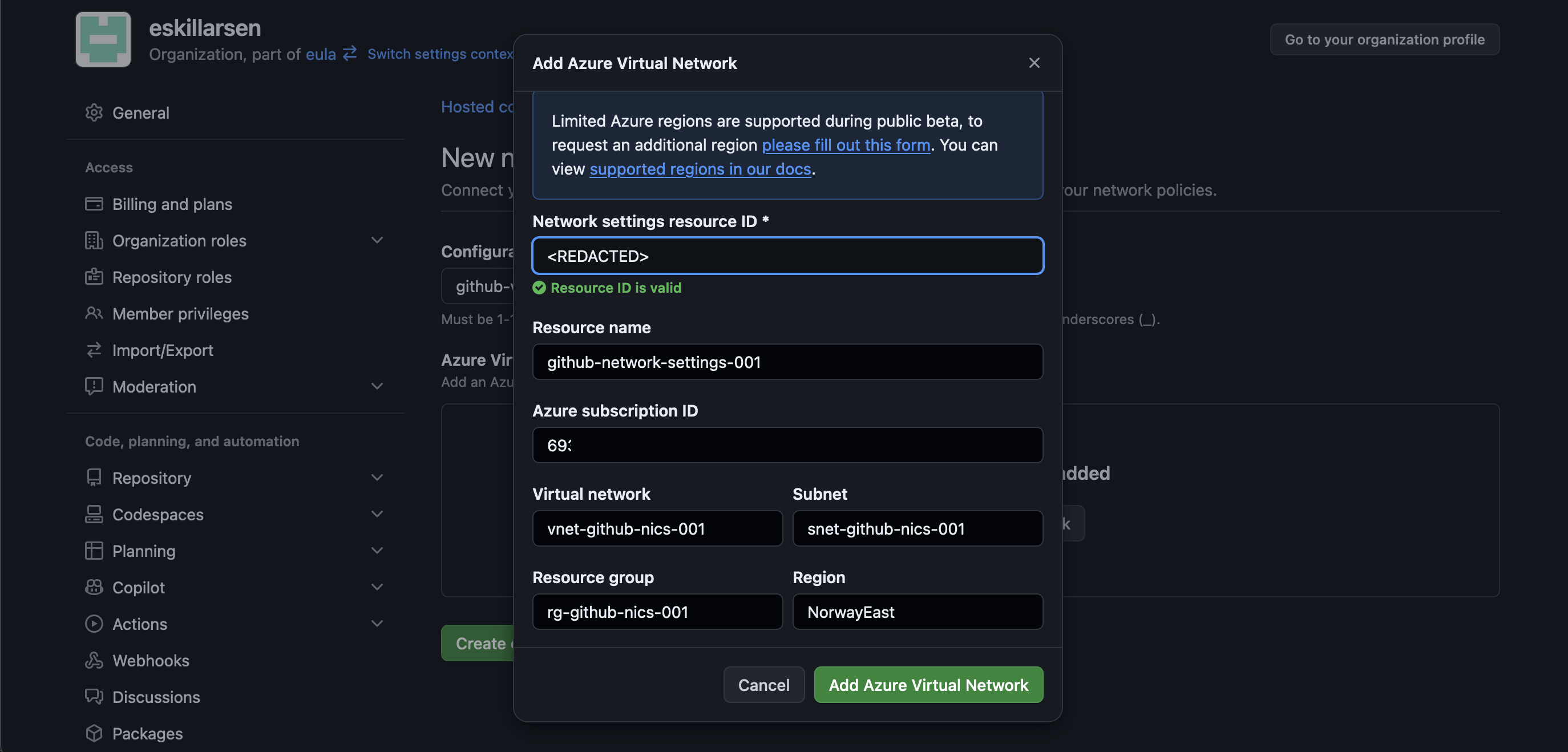Click the green valid checkmark icon
Screen dimensions: 1568x752
(x=539, y=288)
